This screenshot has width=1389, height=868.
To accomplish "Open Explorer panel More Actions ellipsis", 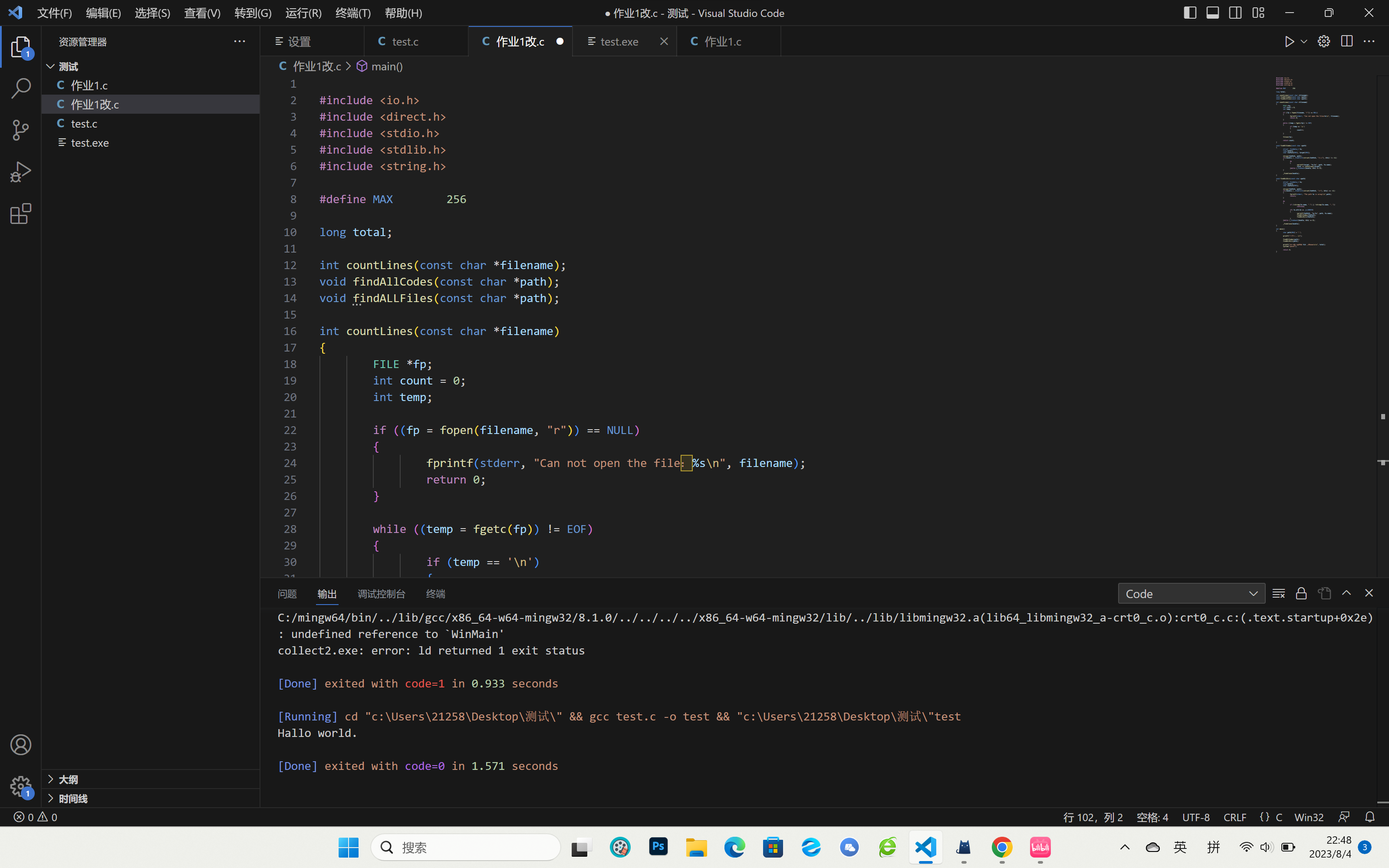I will click(239, 41).
